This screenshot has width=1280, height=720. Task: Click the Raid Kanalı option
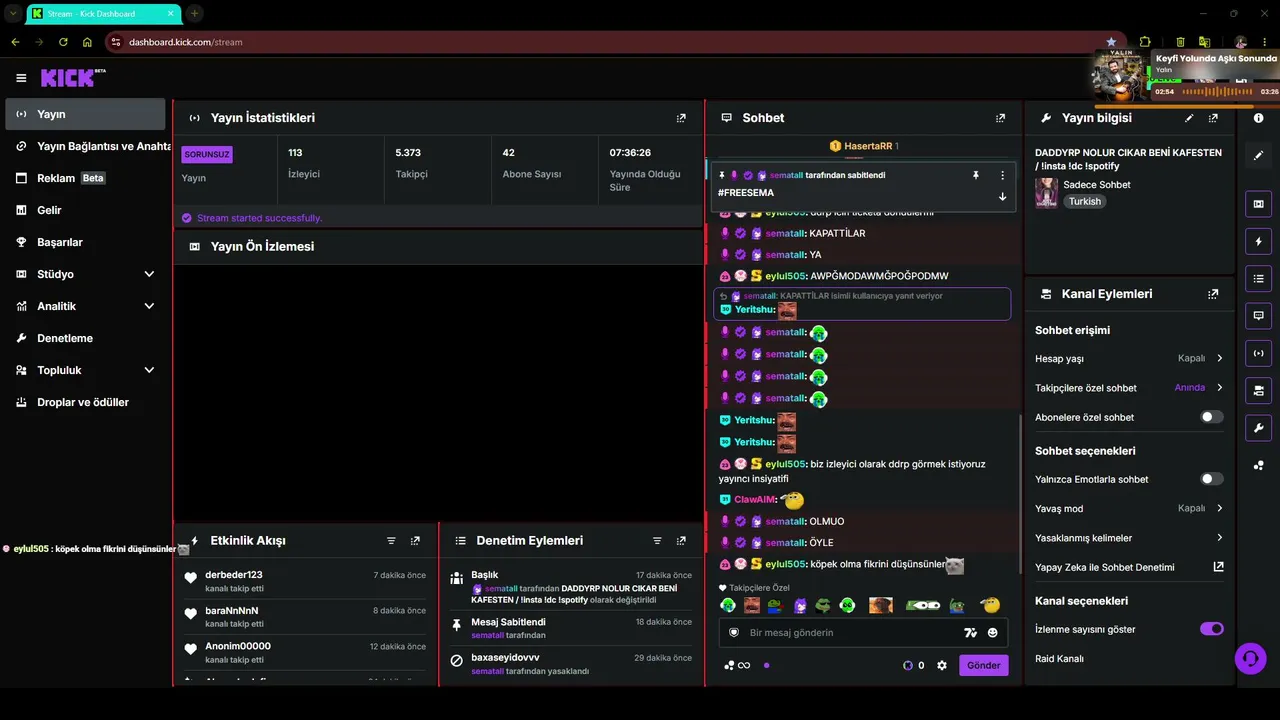[x=1059, y=659]
